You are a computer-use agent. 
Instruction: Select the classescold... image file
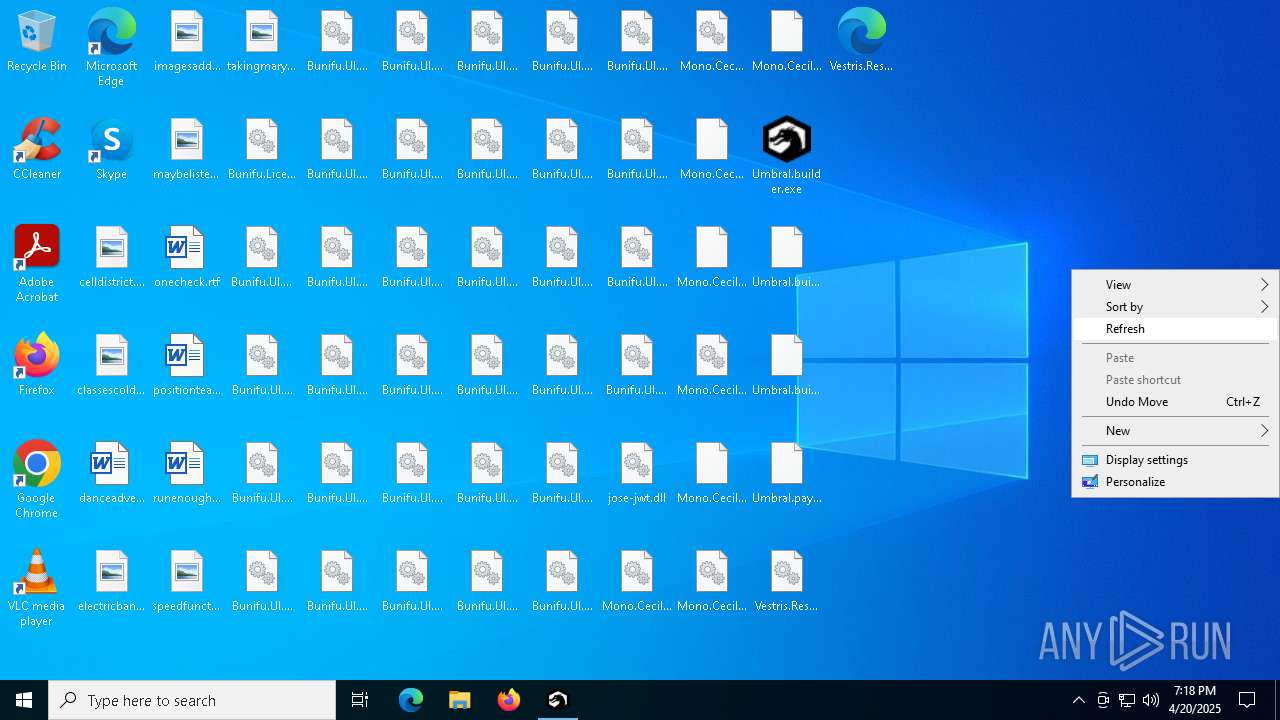click(x=111, y=364)
